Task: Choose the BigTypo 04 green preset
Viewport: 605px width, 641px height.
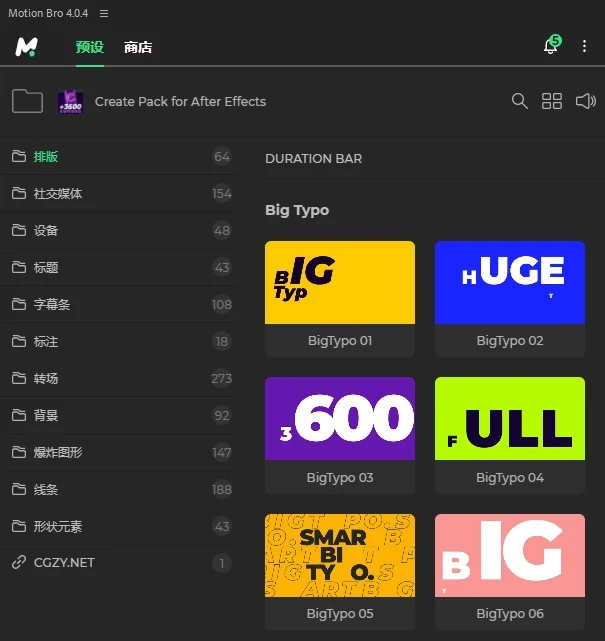Action: coord(509,419)
